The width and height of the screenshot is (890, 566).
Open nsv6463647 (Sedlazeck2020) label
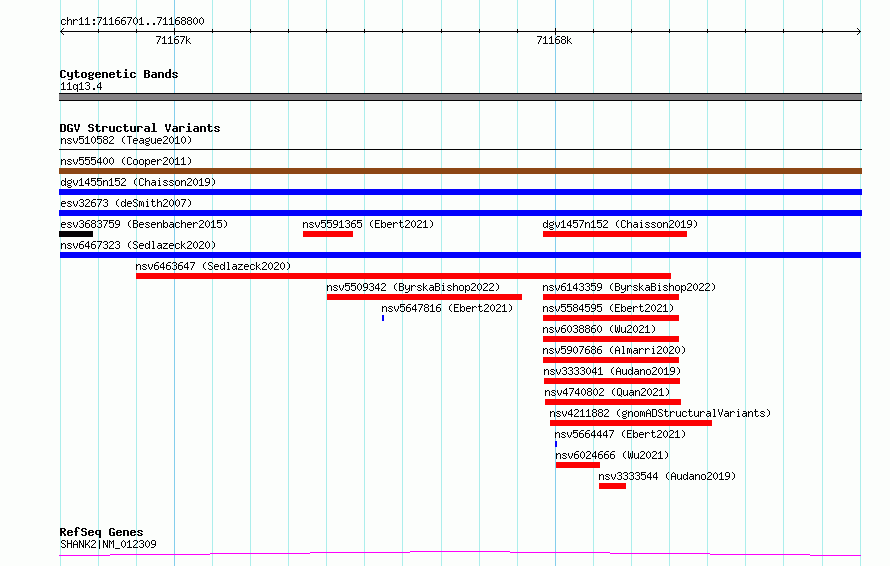(x=213, y=266)
